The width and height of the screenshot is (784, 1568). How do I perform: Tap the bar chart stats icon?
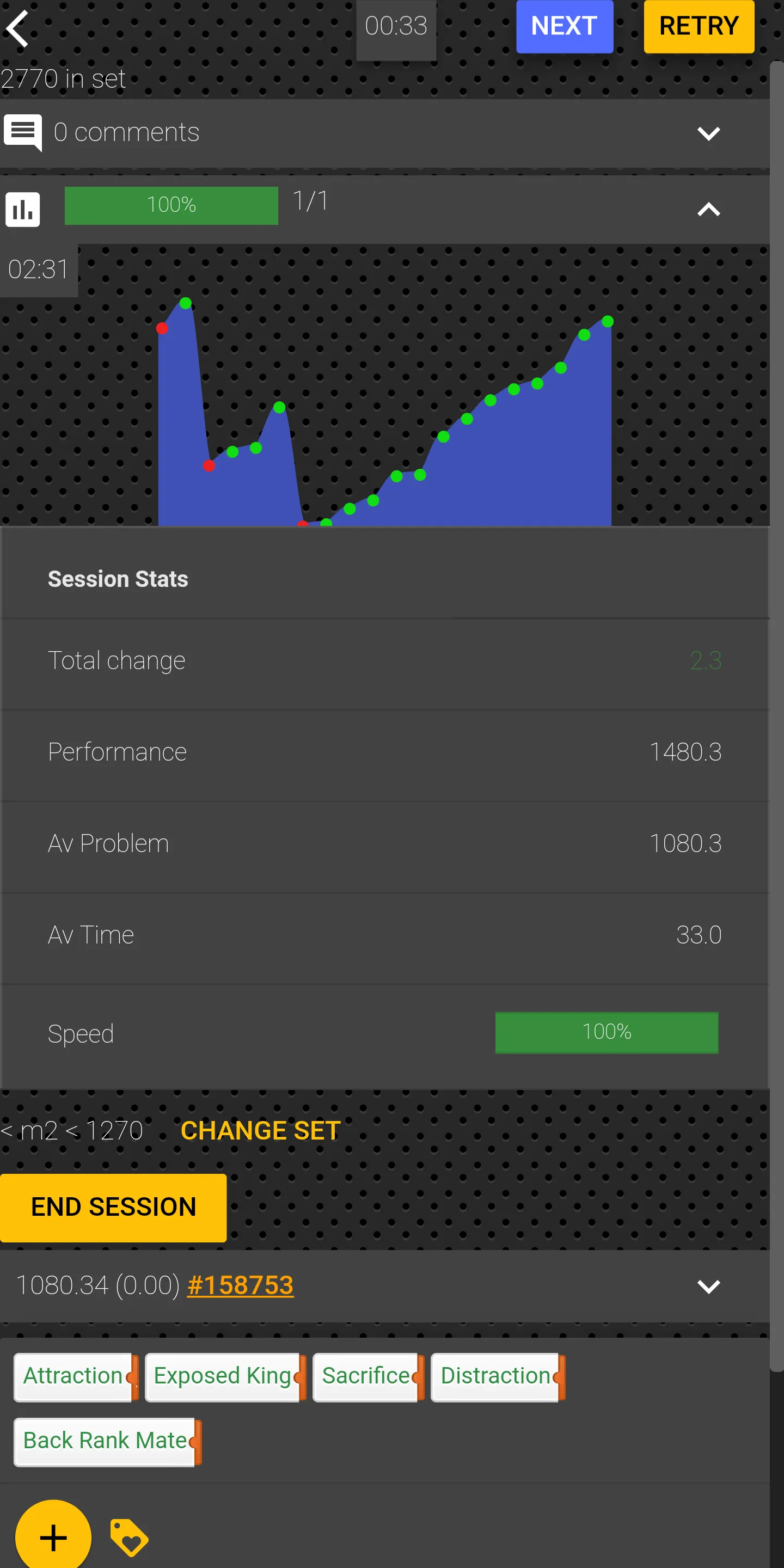coord(23,210)
